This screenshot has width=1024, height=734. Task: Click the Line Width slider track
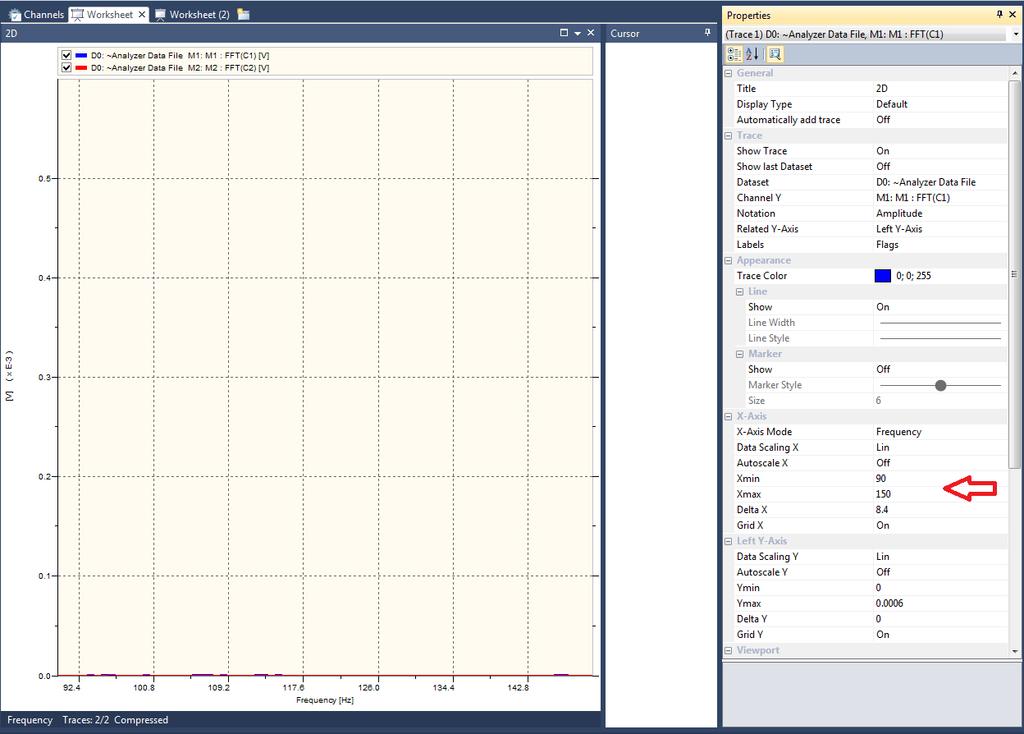940,323
